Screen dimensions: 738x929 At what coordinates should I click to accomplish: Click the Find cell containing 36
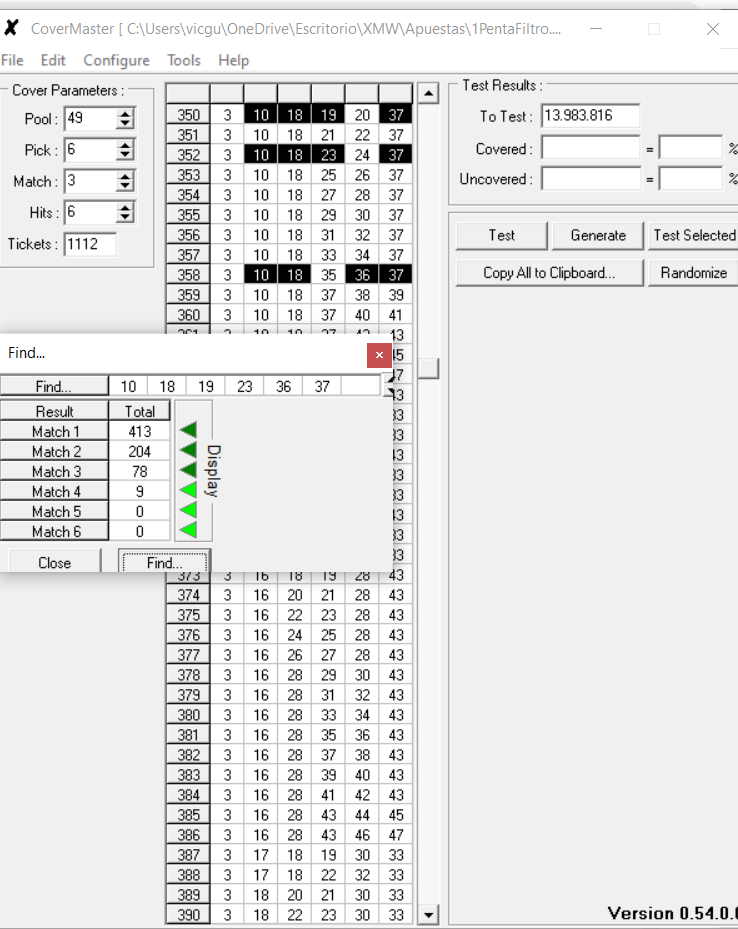tap(283, 386)
